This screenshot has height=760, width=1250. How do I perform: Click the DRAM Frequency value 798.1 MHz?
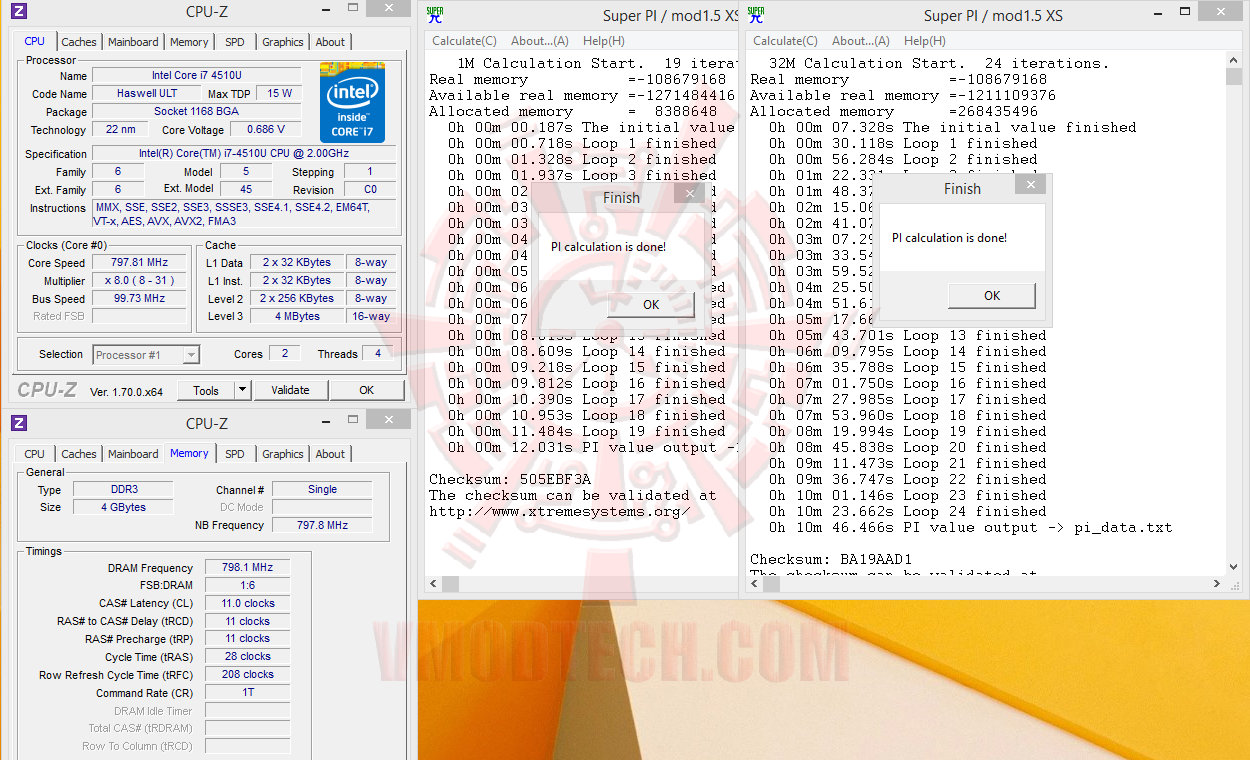coord(247,567)
